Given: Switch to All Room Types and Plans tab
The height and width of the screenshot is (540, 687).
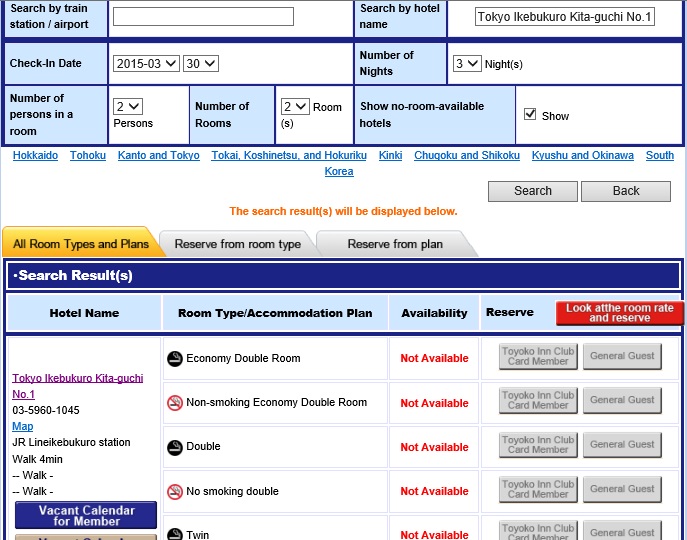Looking at the screenshot, I should pyautogui.click(x=81, y=244).
